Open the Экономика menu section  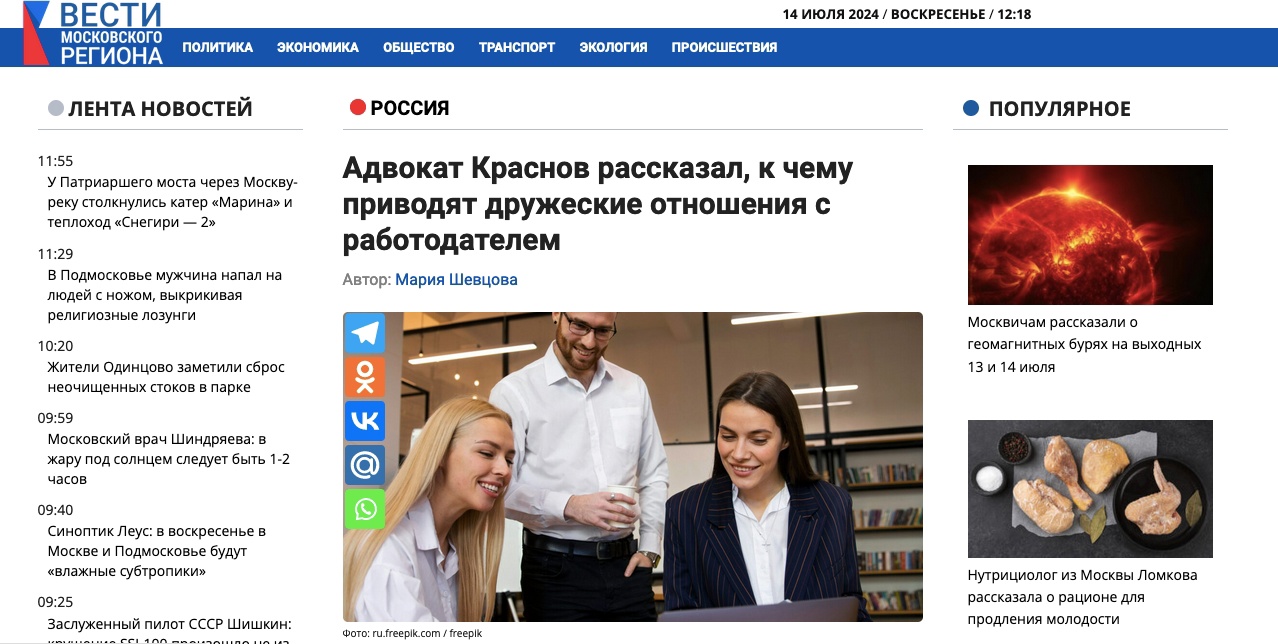[x=318, y=47]
